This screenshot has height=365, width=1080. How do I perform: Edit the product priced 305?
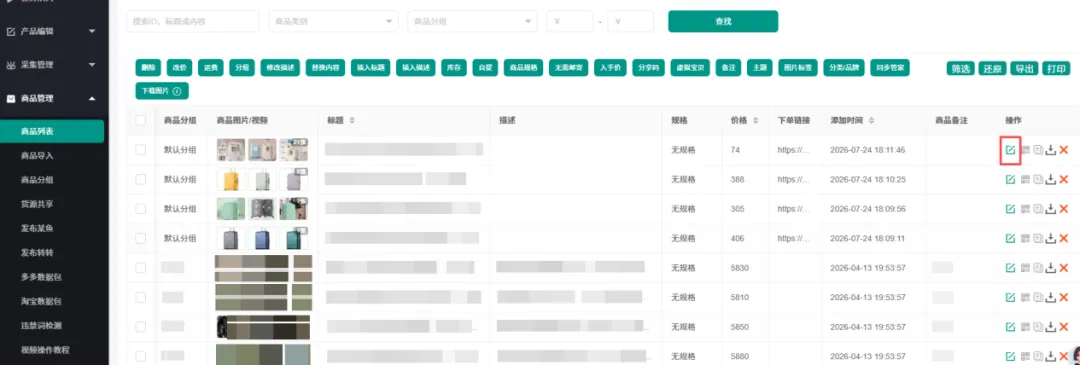[x=1010, y=209]
